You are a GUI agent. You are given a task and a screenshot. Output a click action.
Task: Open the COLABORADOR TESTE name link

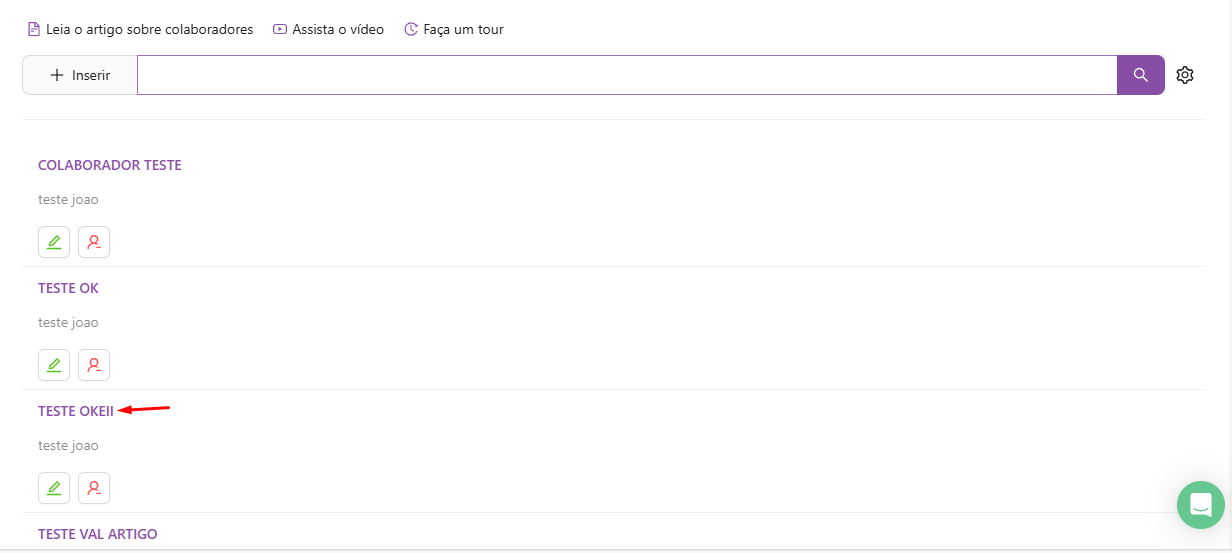click(110, 165)
